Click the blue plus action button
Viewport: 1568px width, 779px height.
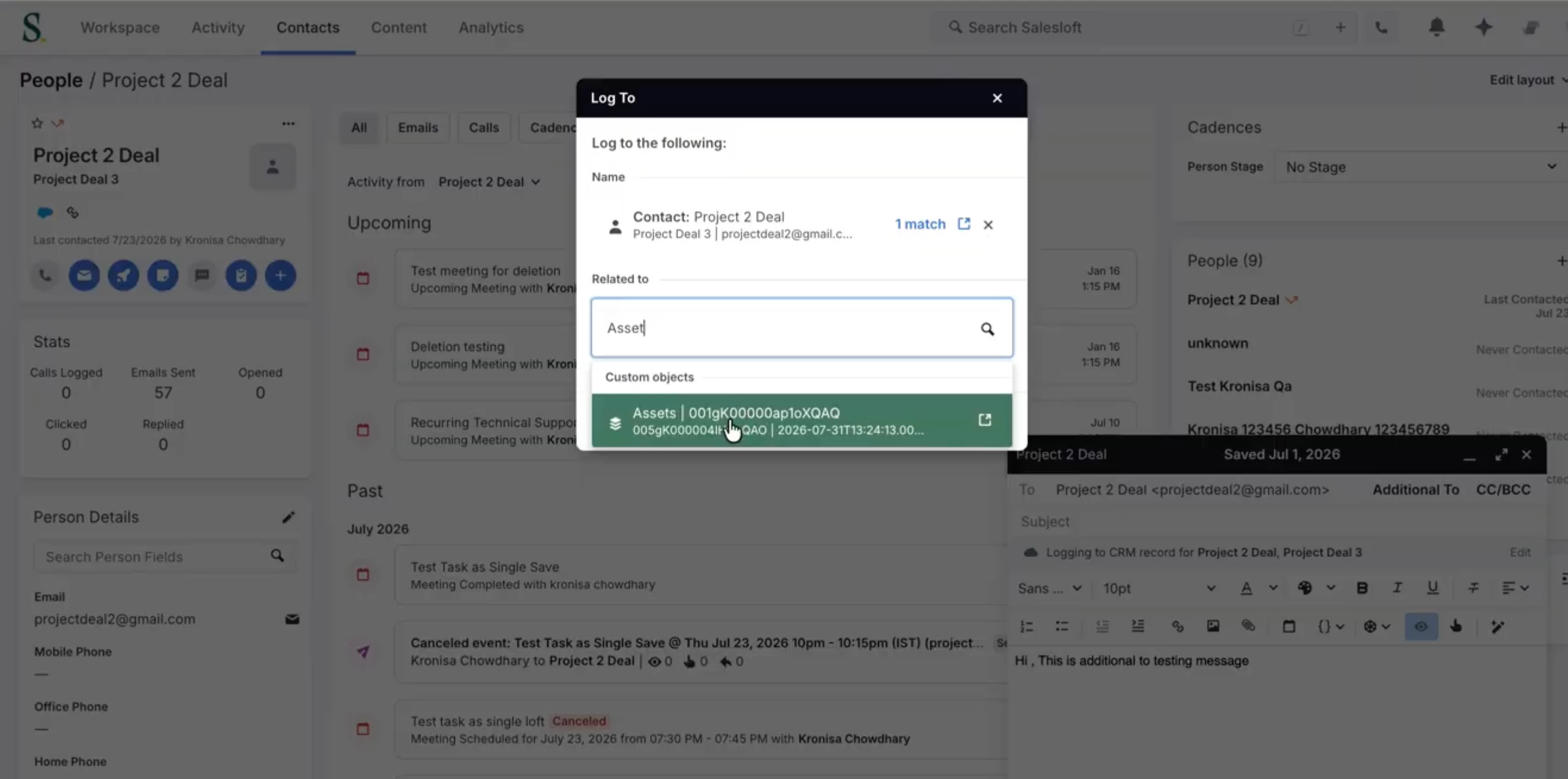coord(281,276)
